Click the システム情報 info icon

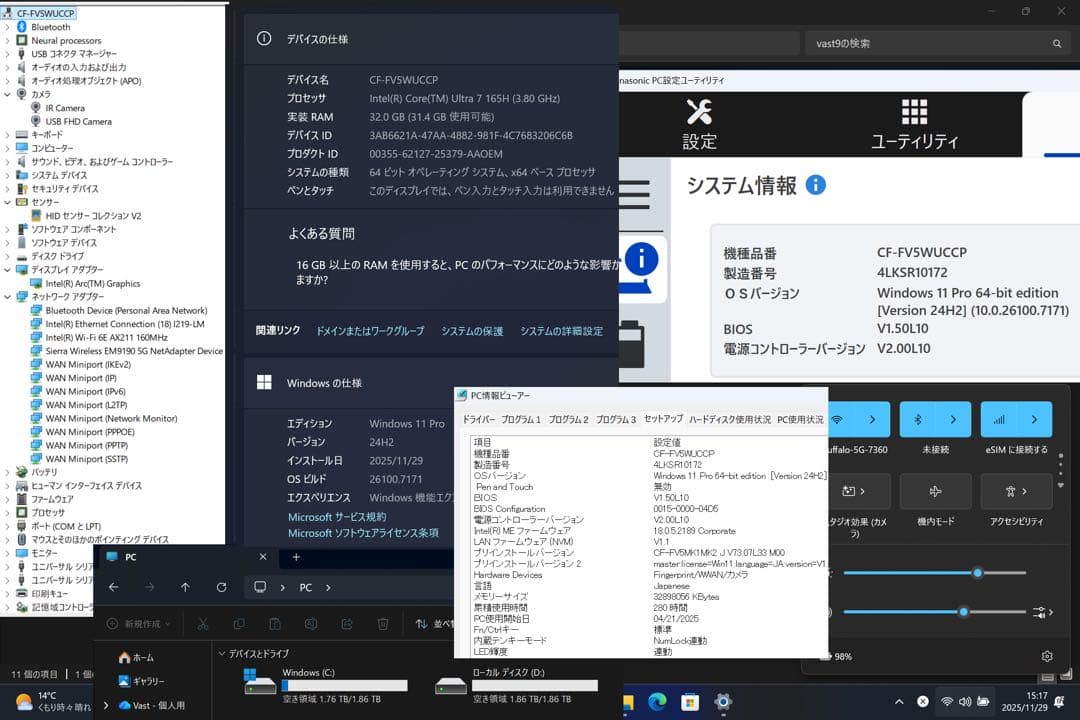[x=815, y=184]
